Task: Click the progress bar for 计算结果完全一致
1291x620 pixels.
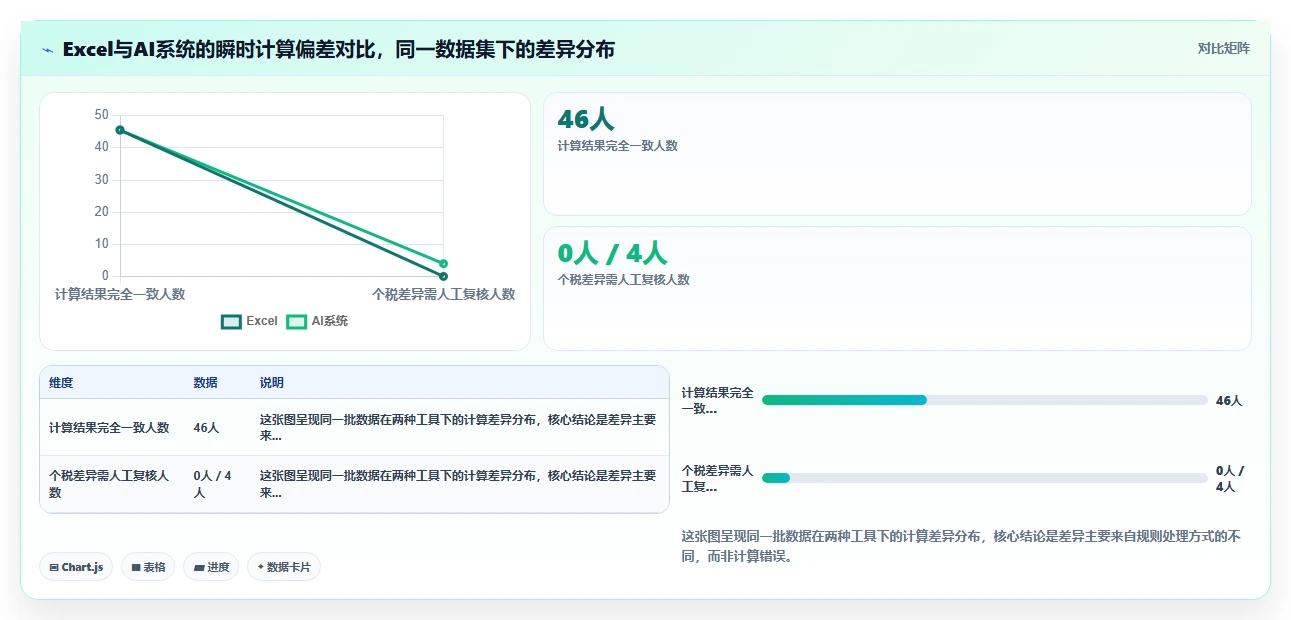Action: pyautogui.click(x=985, y=400)
